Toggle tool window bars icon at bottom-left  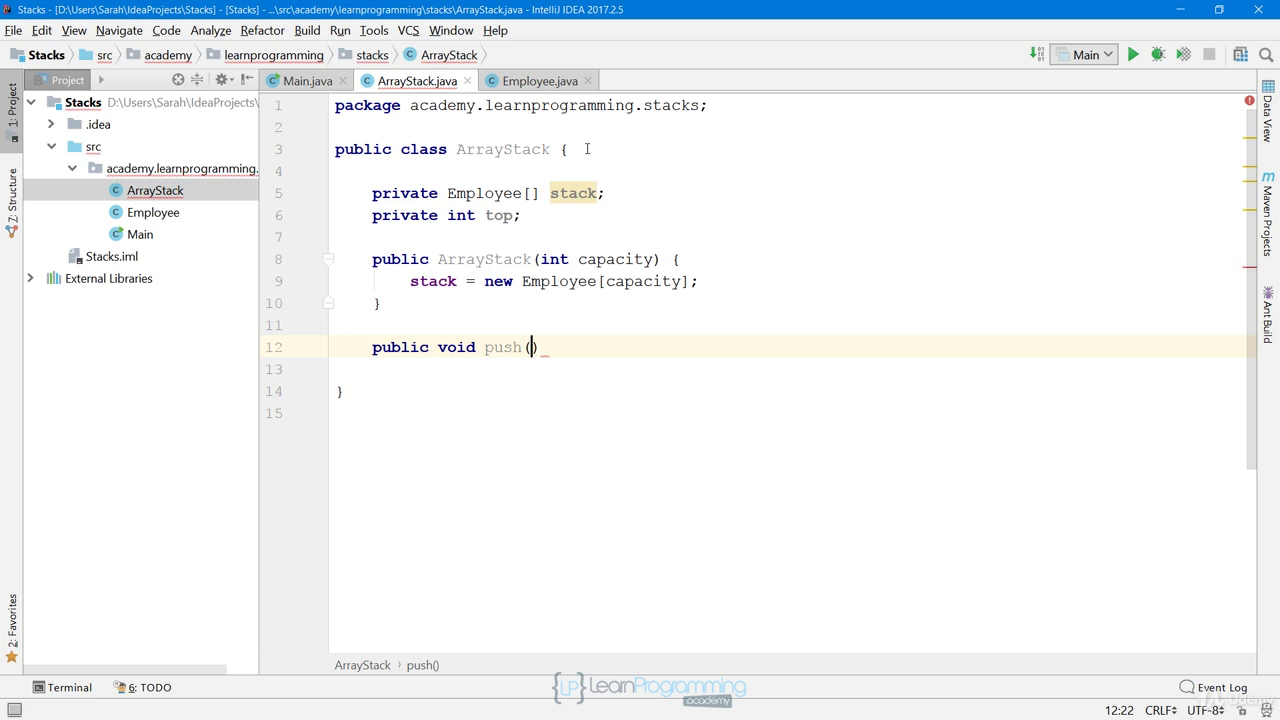(x=14, y=710)
